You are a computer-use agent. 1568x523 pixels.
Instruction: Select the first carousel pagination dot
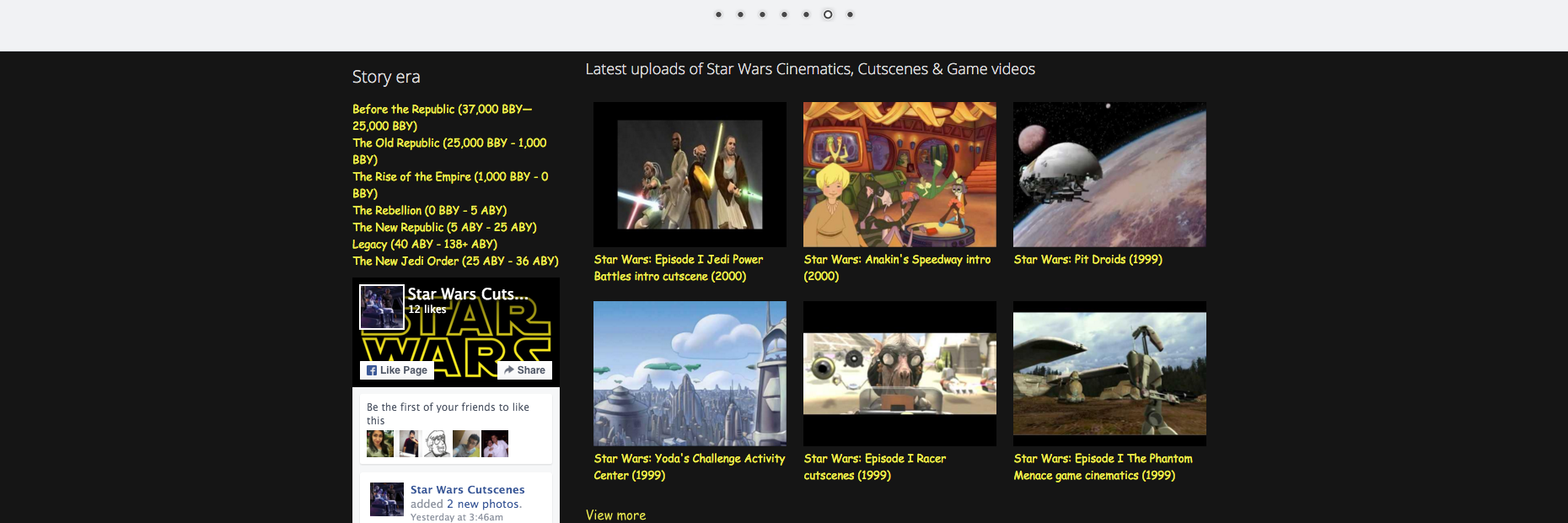click(718, 14)
